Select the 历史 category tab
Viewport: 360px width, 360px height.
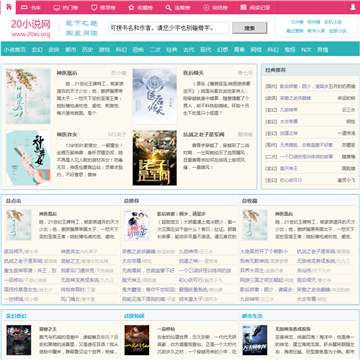tap(87, 50)
